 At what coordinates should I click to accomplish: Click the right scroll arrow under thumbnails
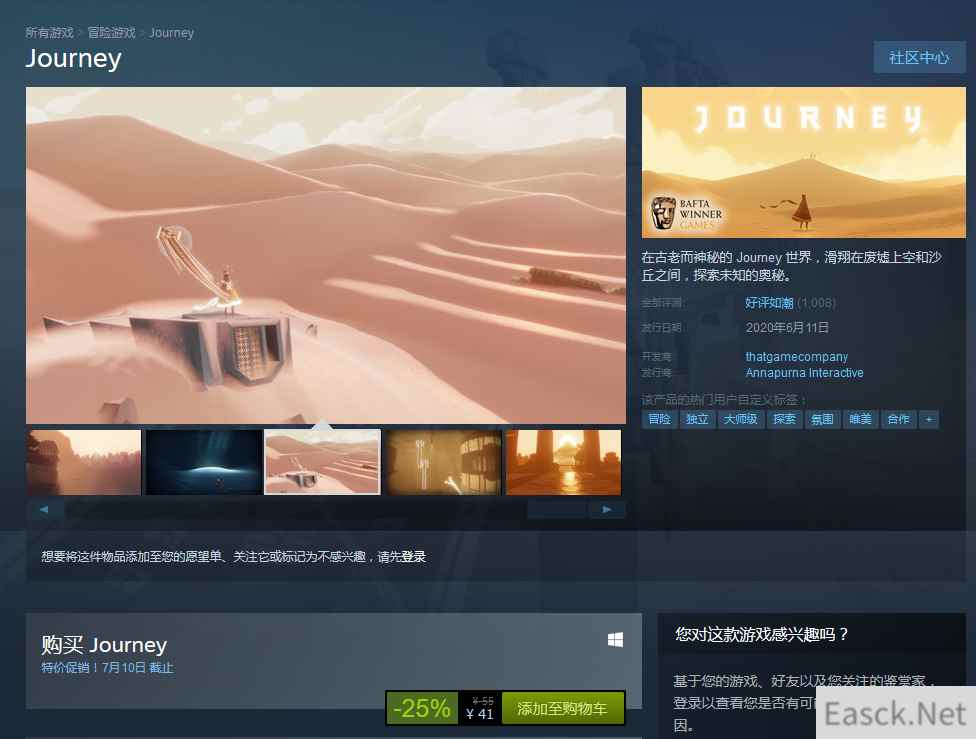606,510
